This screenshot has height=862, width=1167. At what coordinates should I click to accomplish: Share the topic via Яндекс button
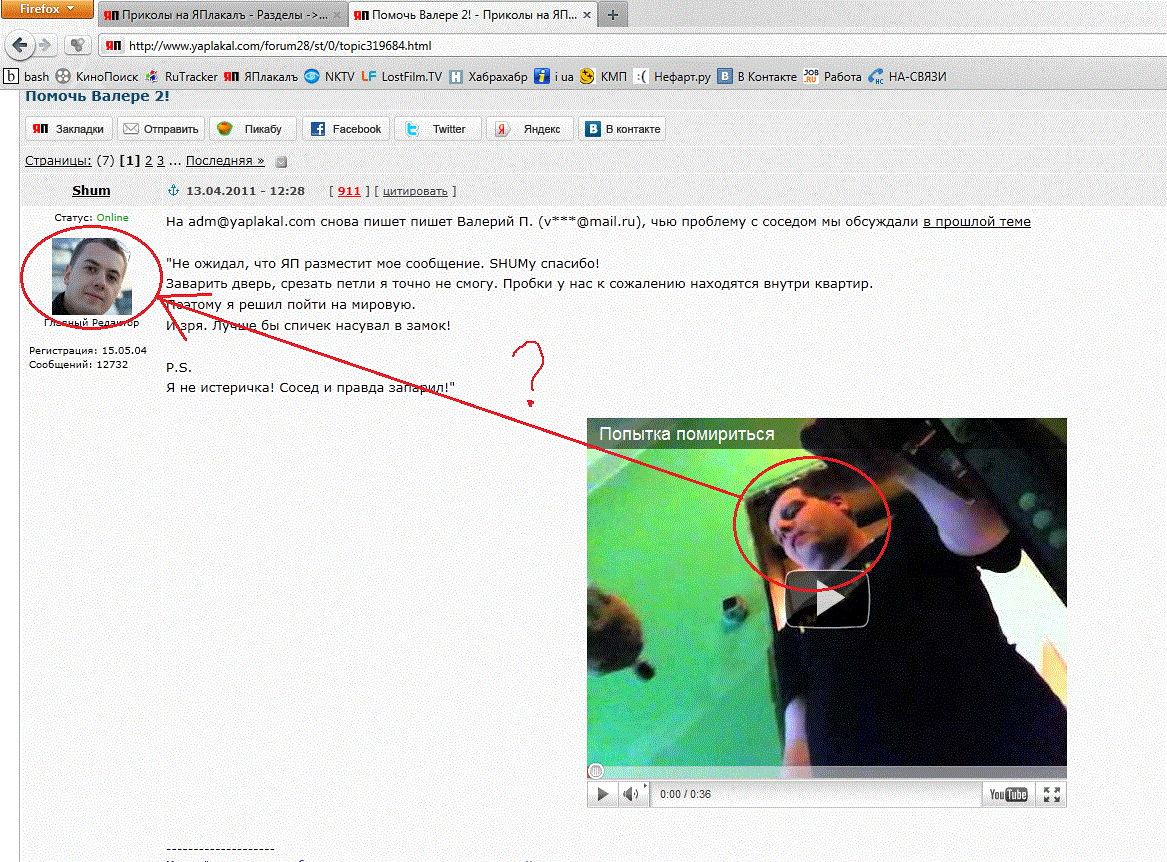click(x=531, y=129)
